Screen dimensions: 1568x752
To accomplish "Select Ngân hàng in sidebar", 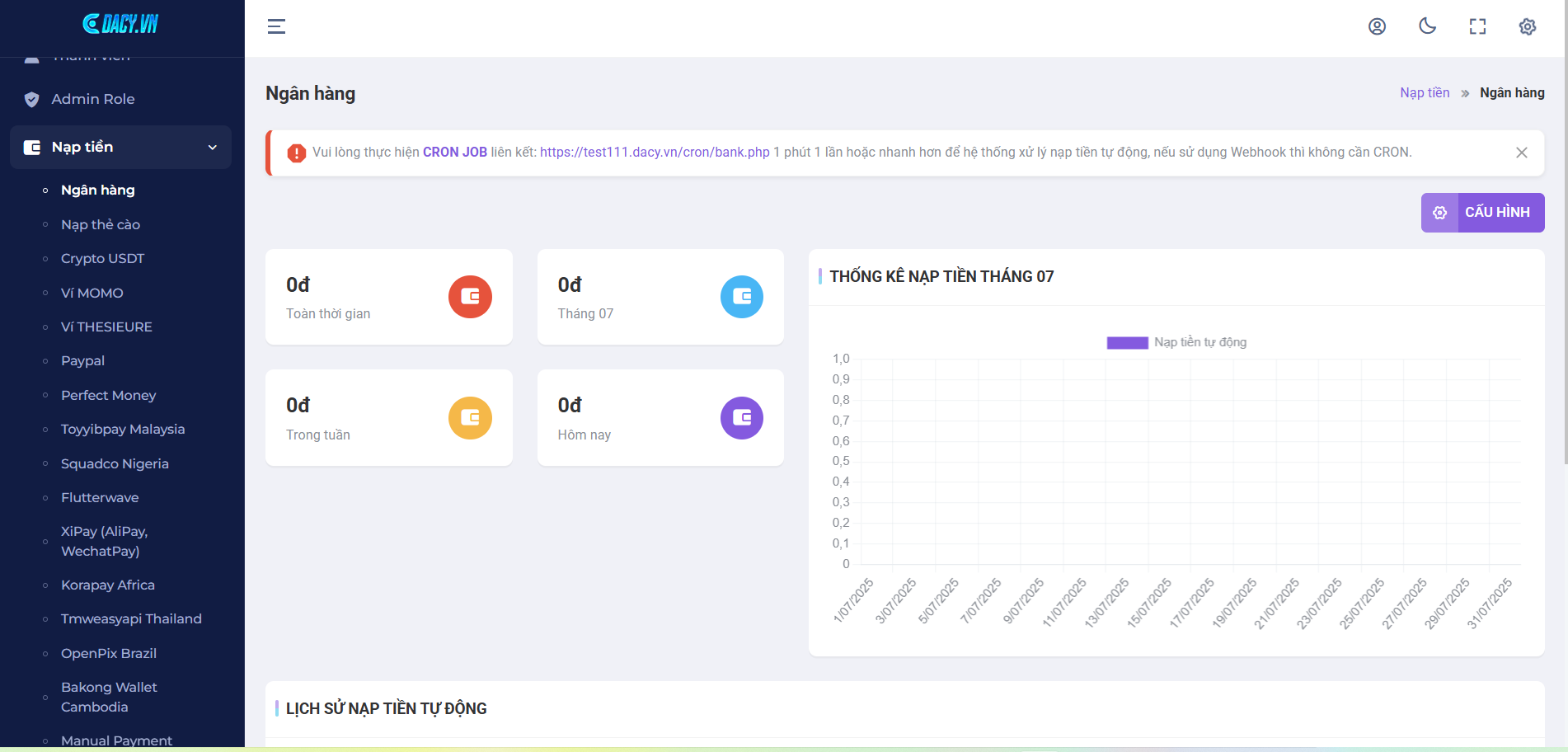I will point(98,190).
